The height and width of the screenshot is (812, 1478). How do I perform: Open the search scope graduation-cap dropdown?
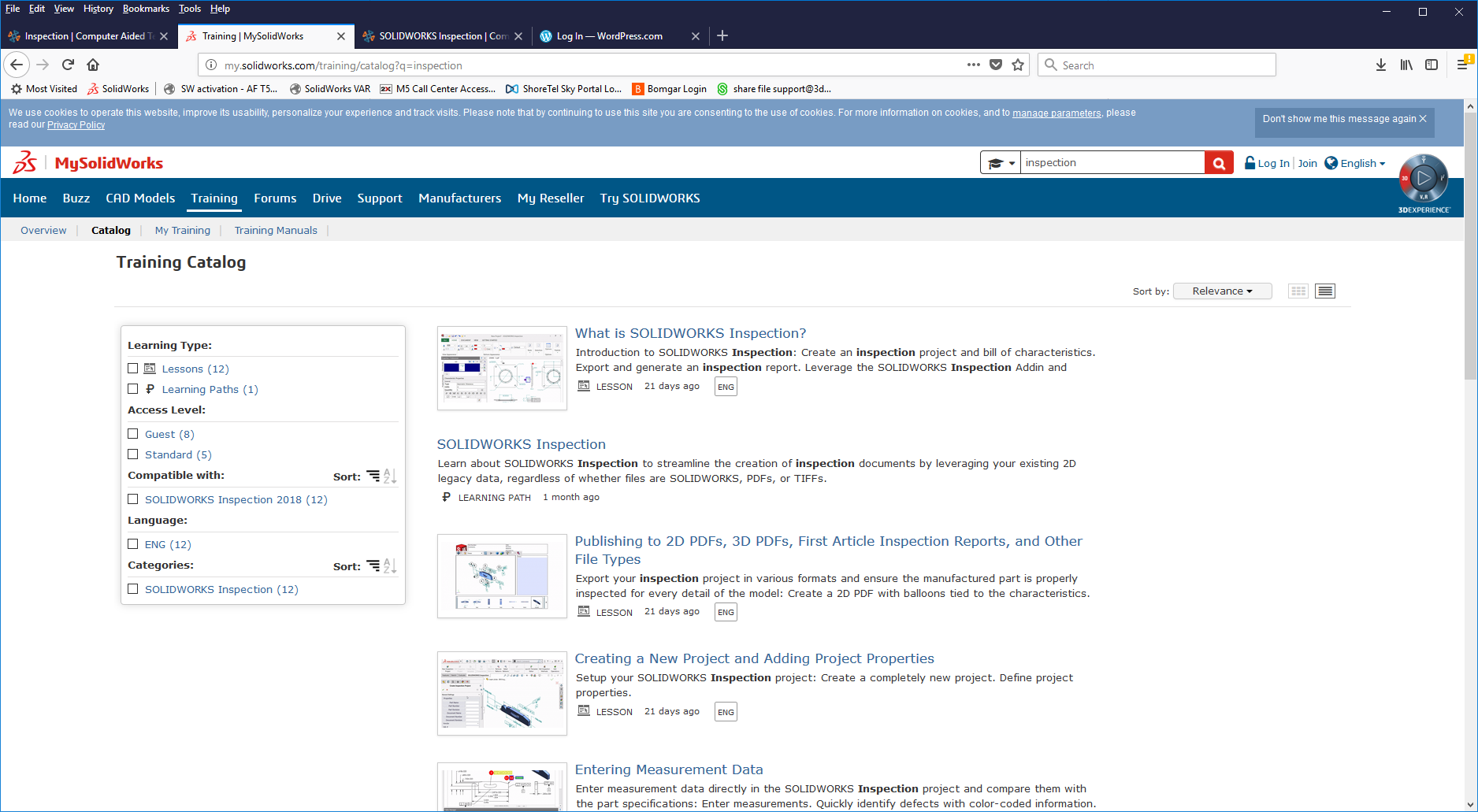1001,163
